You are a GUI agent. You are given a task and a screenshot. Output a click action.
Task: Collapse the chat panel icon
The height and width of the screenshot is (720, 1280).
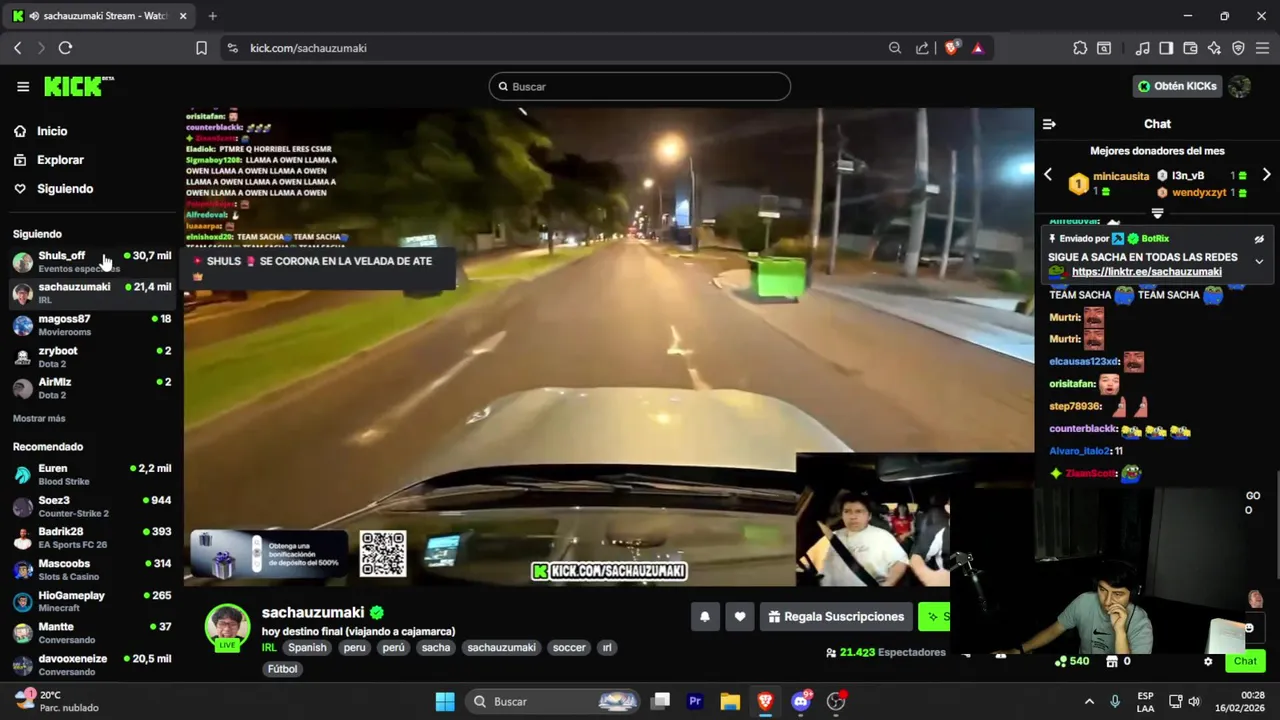point(1049,124)
